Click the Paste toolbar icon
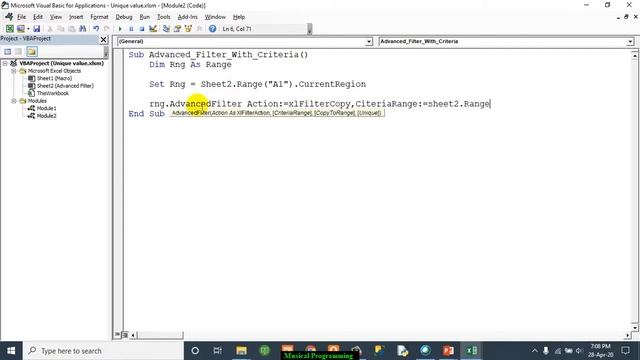Viewport: 640px width, 360px height. (71, 29)
